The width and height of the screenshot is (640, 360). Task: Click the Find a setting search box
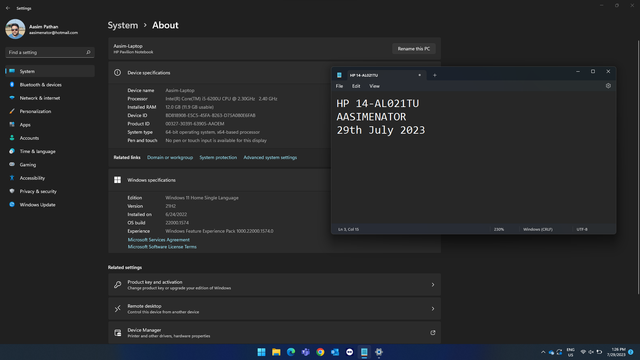pos(50,52)
